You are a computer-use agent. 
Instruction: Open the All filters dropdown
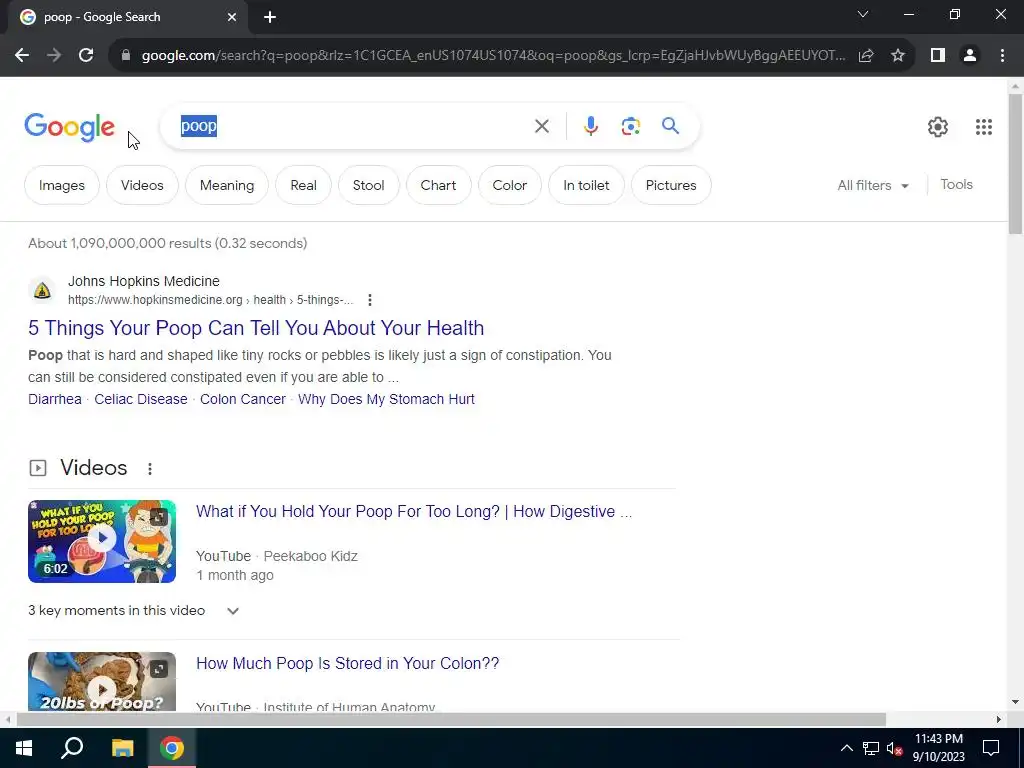pyautogui.click(x=872, y=185)
